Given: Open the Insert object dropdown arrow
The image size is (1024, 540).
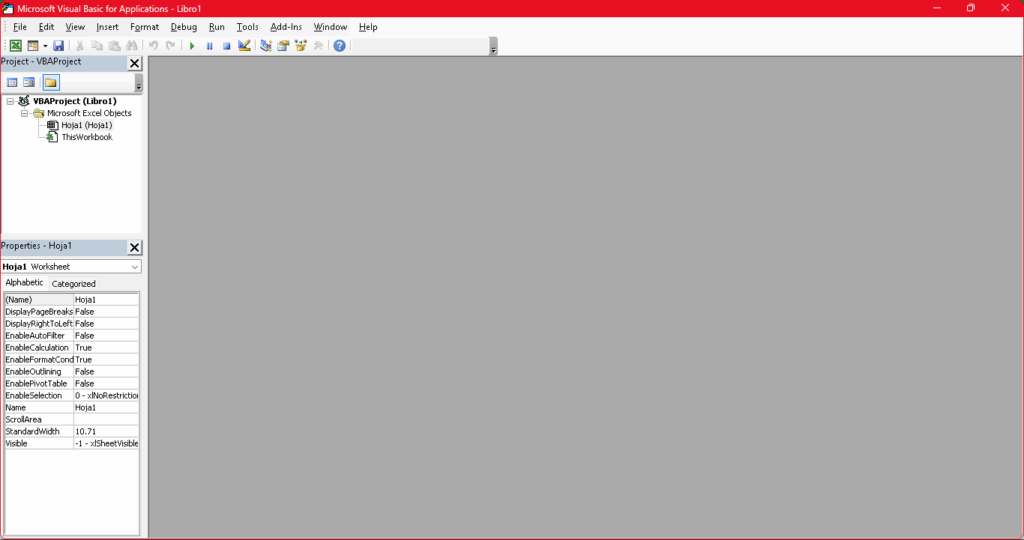Looking at the screenshot, I should (45, 46).
